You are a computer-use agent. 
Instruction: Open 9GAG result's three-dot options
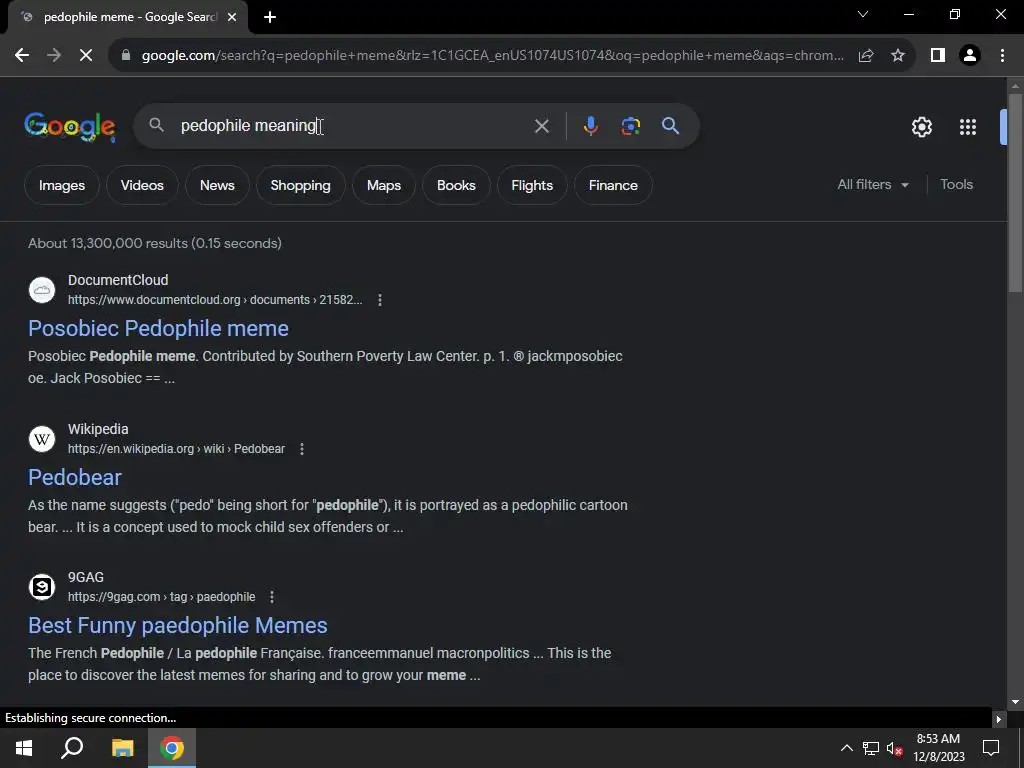[x=272, y=597]
